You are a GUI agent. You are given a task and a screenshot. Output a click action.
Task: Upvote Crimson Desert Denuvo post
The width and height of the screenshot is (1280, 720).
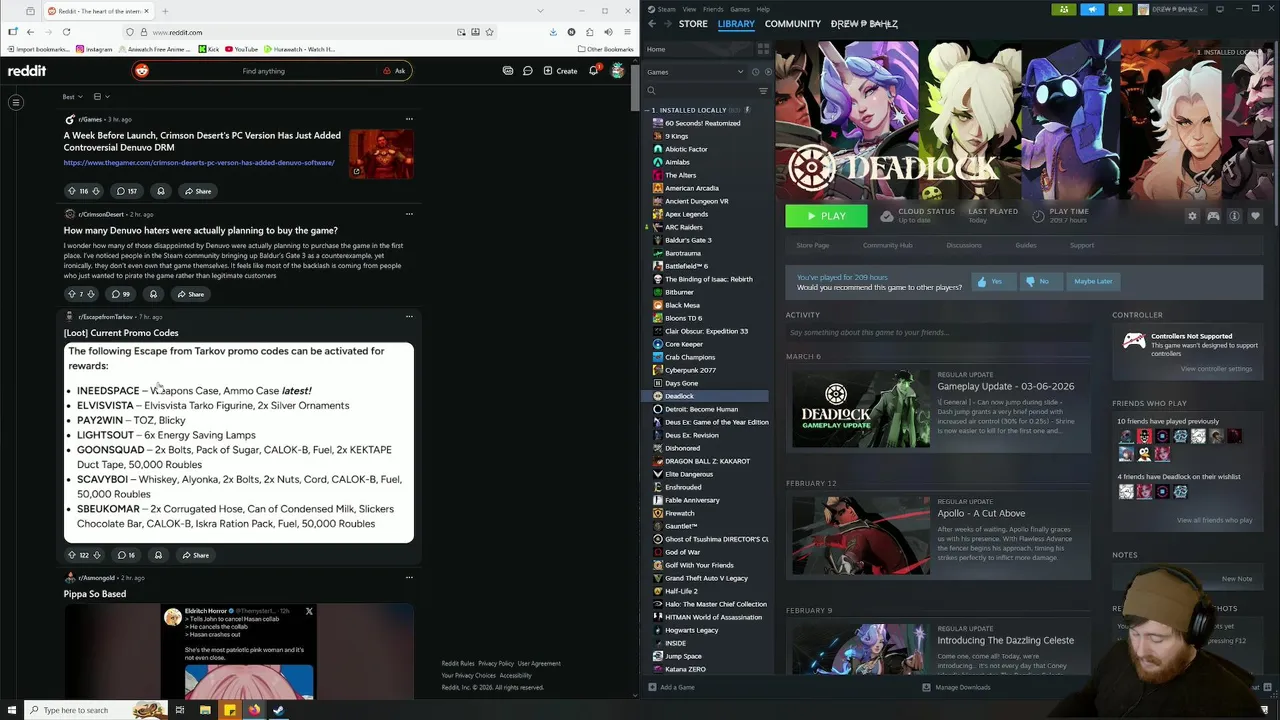[71, 191]
